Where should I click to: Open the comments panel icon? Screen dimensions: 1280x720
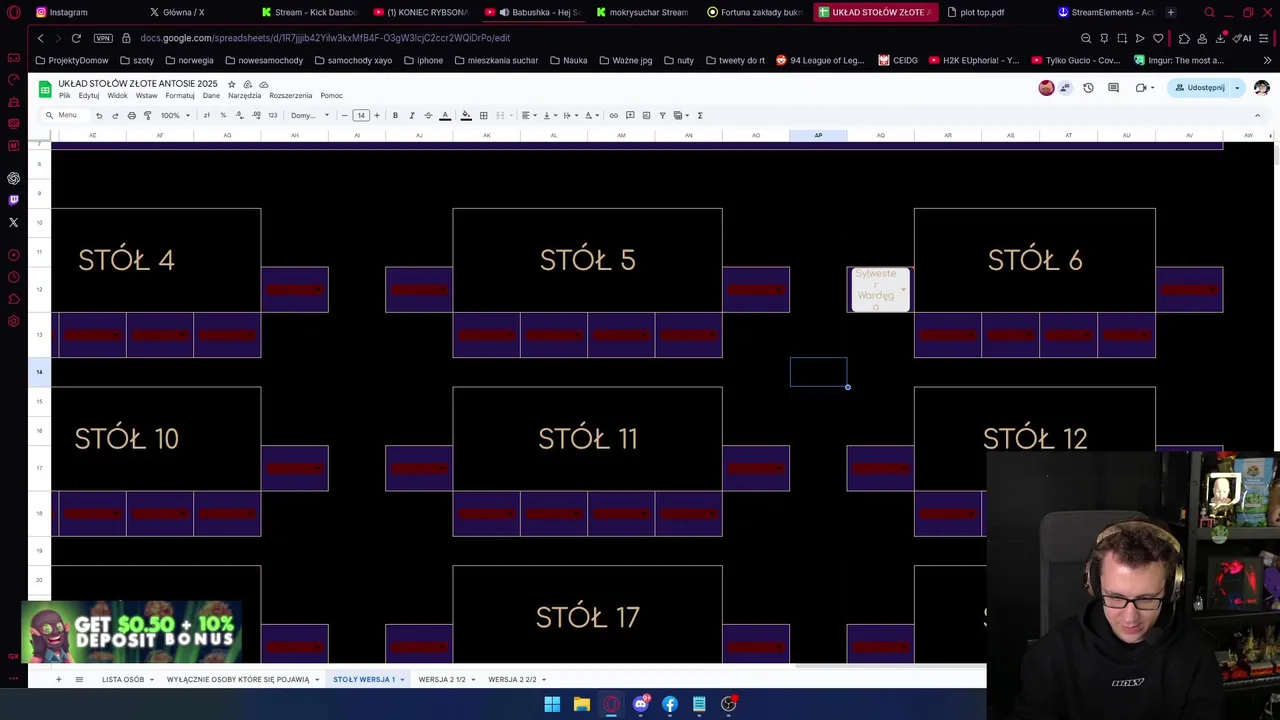(x=1113, y=88)
